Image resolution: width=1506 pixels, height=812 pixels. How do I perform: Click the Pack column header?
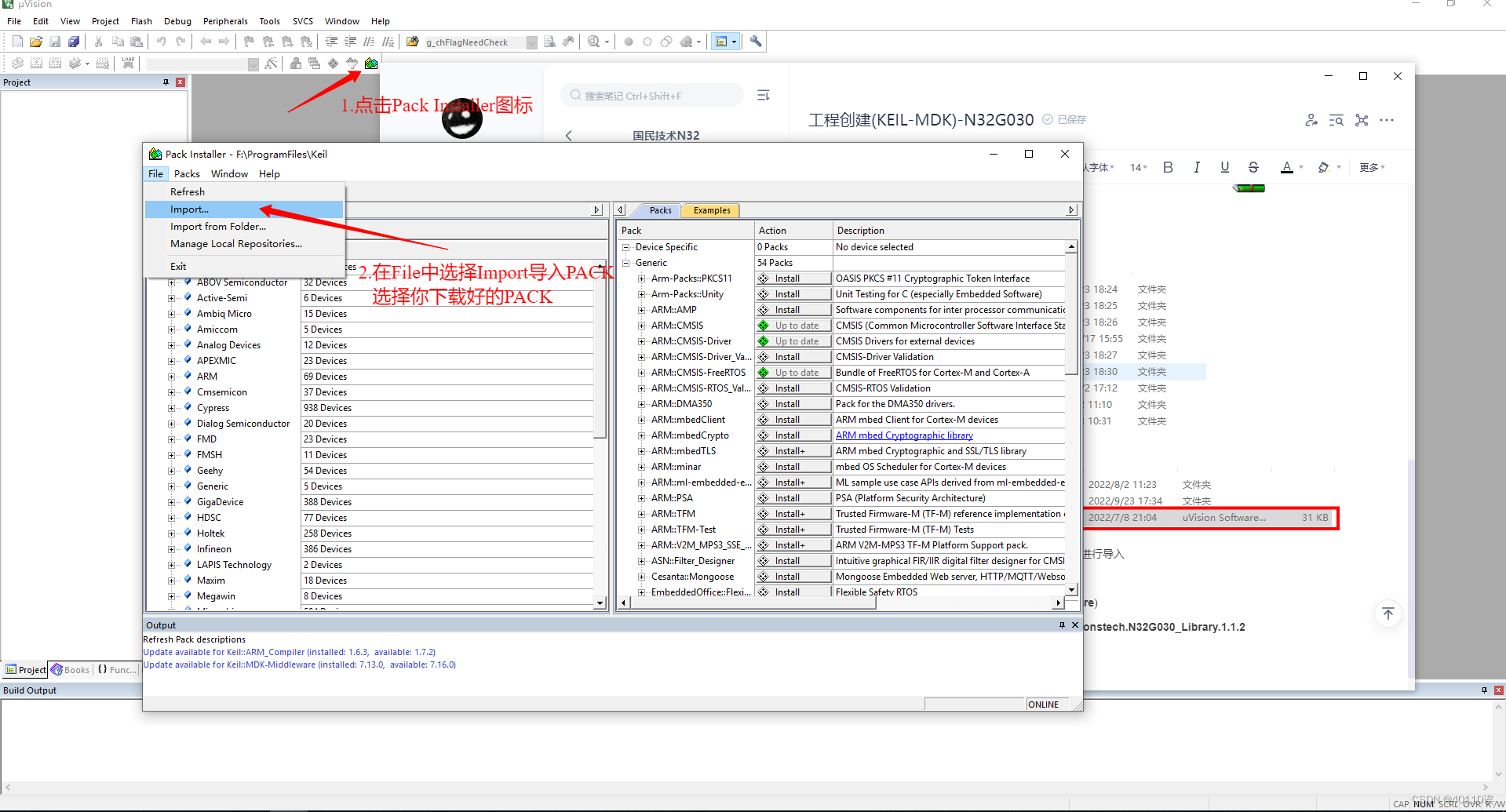[685, 231]
